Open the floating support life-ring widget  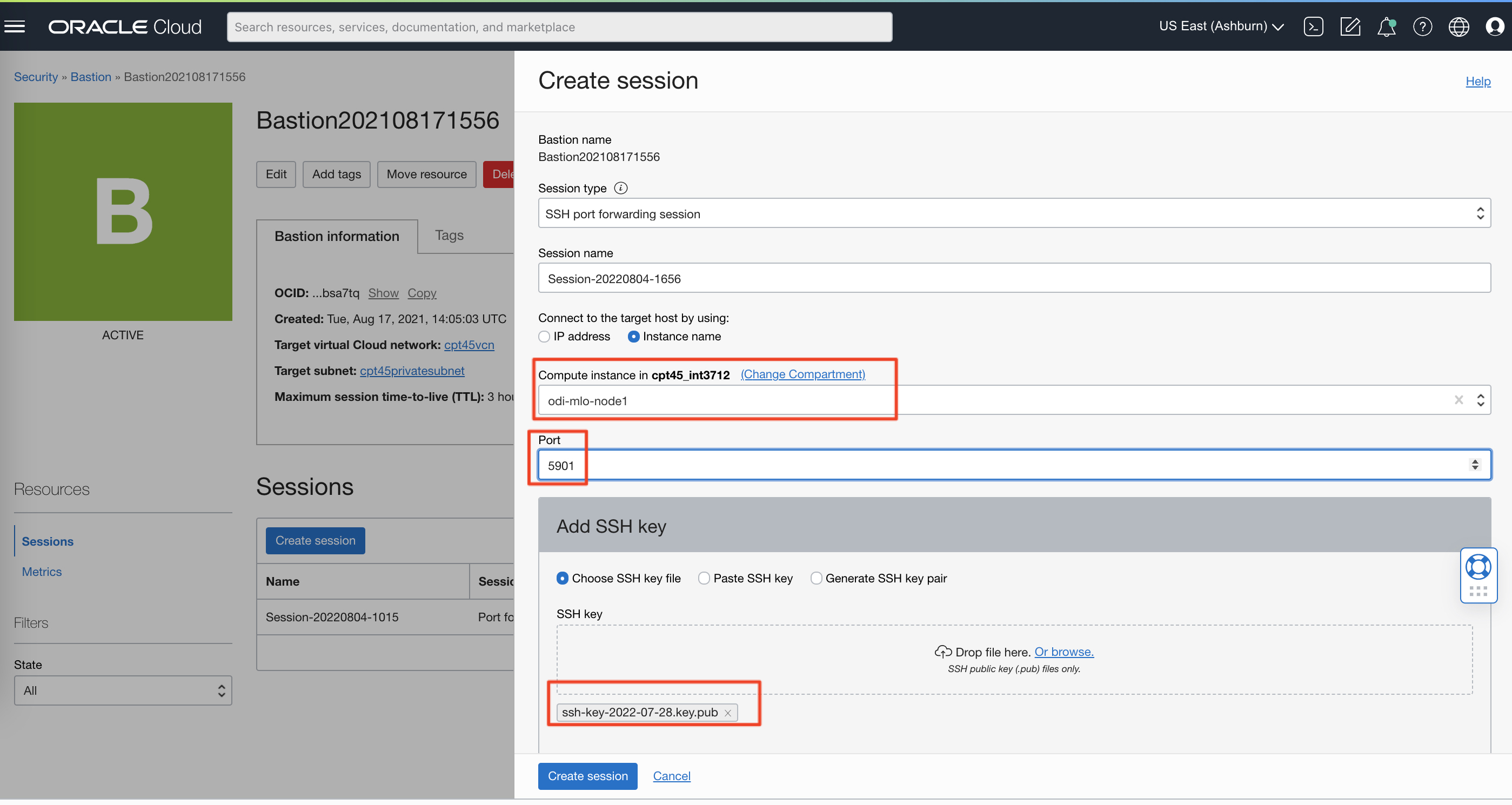[1478, 567]
